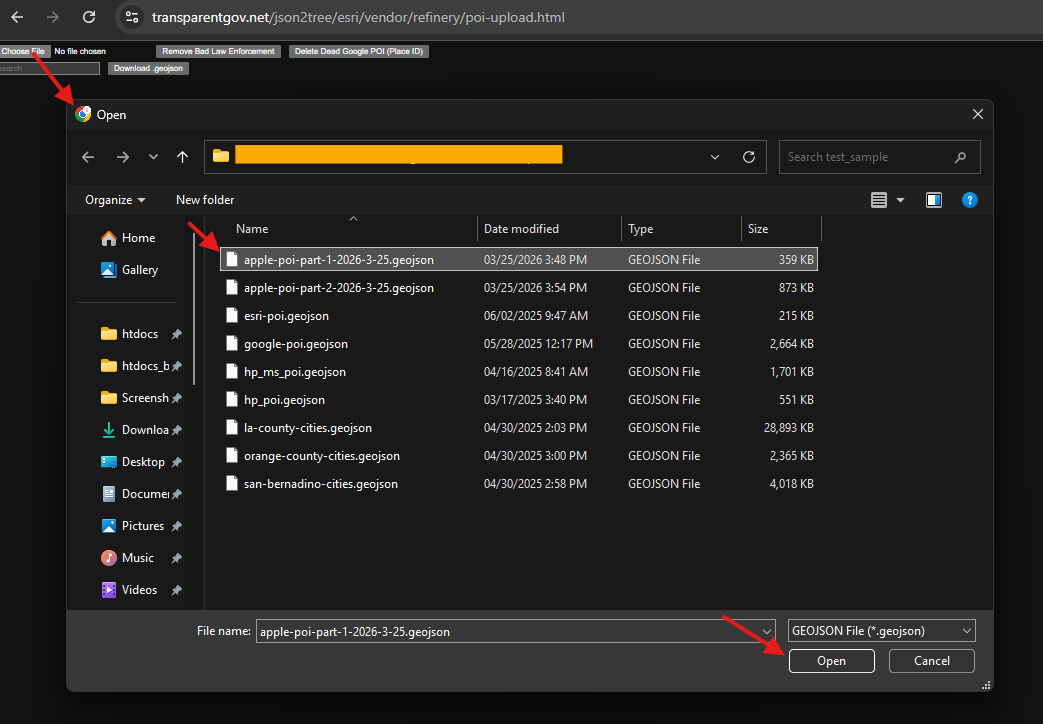
Task: Click the dialog Back arrow icon
Action: pos(88,157)
